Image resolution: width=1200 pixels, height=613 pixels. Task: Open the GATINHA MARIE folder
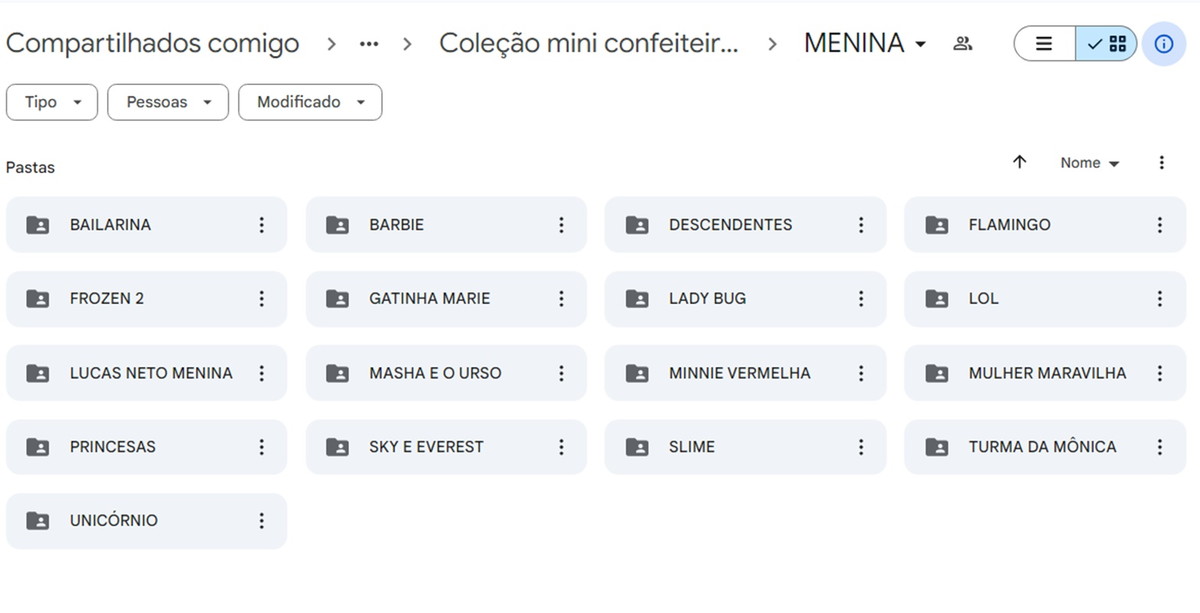click(446, 299)
